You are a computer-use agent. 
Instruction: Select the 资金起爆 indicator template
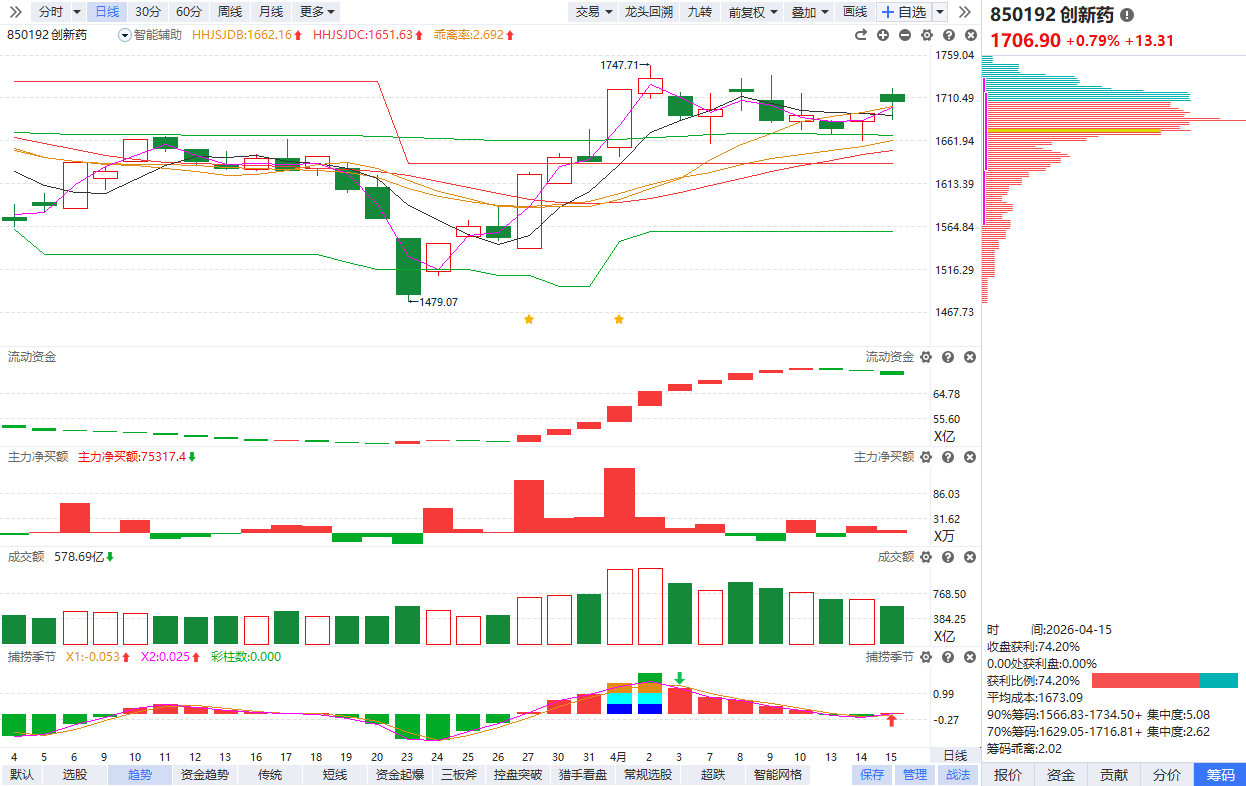tap(400, 775)
